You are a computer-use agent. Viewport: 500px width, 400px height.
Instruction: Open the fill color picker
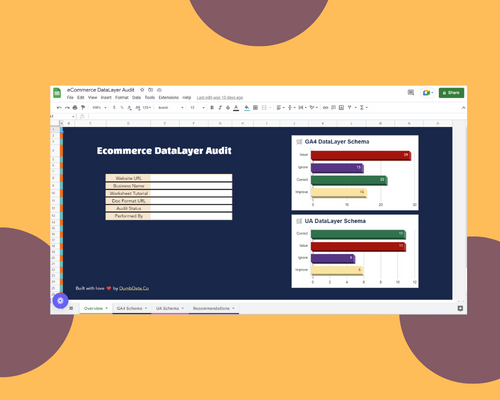pos(247,107)
